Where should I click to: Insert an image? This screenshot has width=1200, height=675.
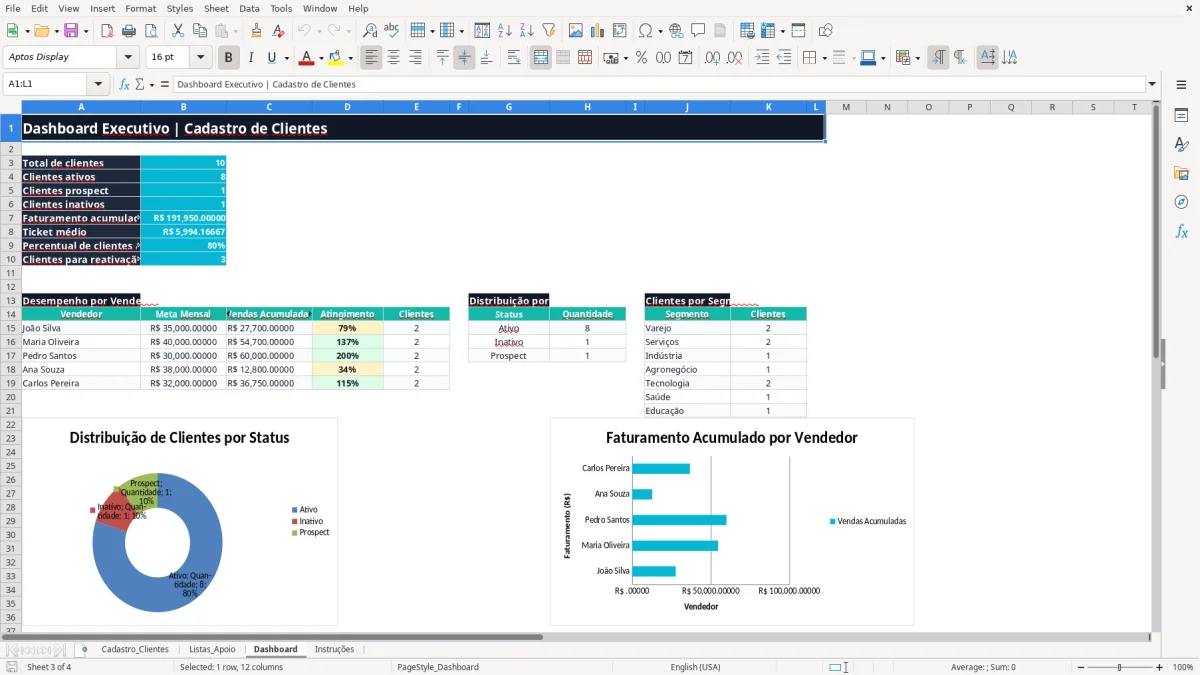click(575, 31)
